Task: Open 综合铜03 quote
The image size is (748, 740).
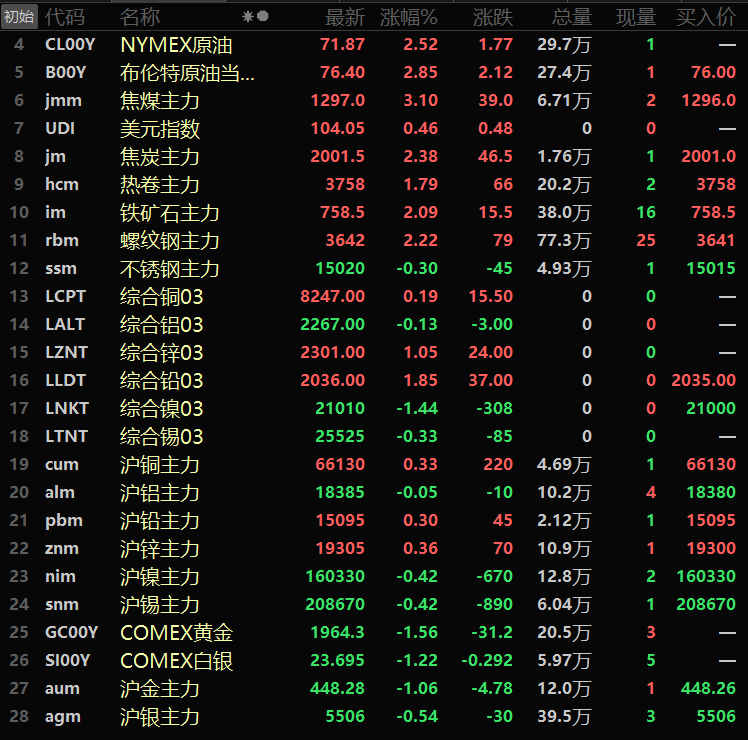Action: click(x=161, y=297)
